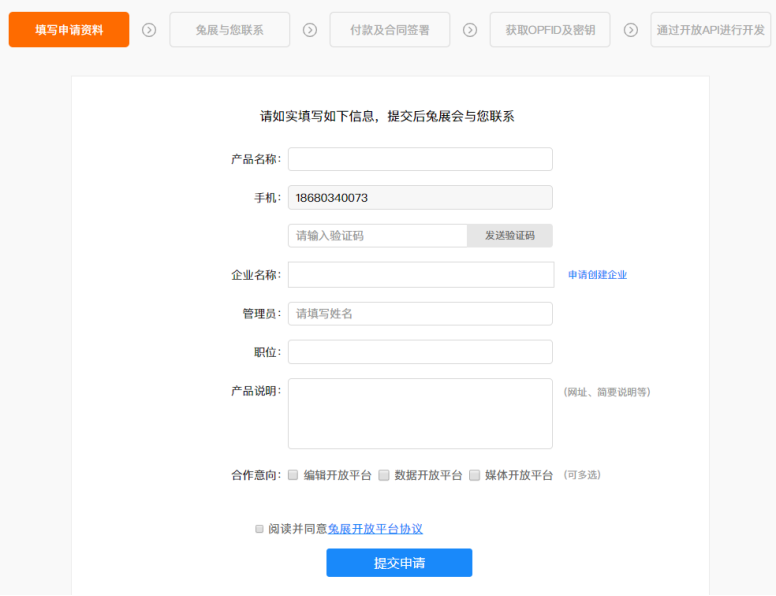
Task: Focus the 产品名称 input field
Action: pos(420,159)
